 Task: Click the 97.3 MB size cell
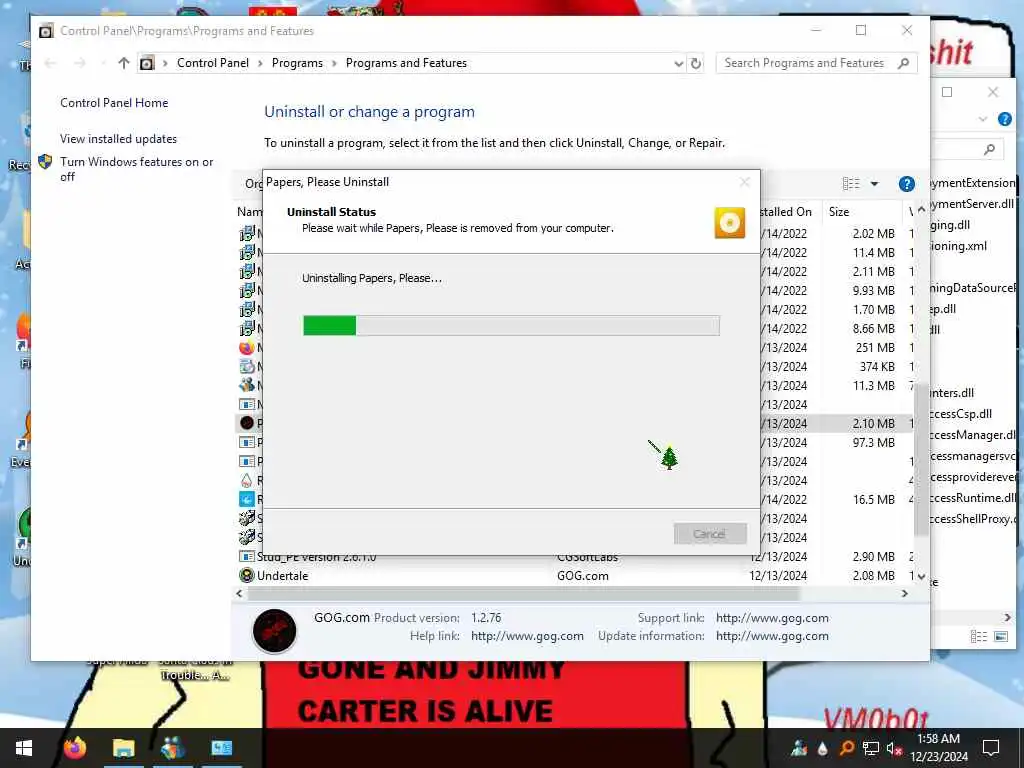(x=873, y=442)
